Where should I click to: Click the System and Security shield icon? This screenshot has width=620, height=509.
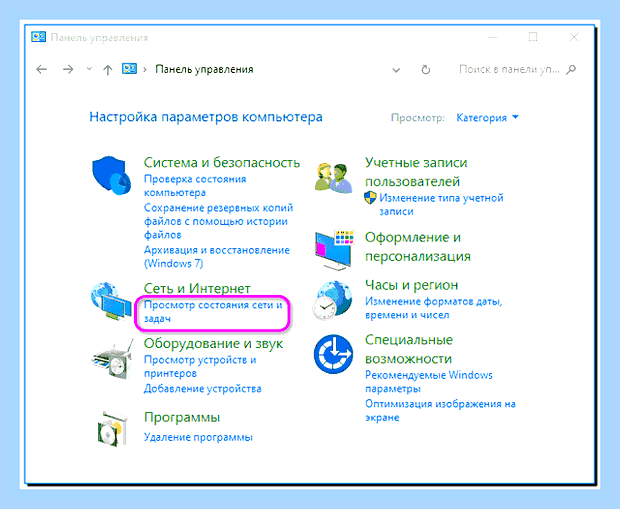tap(112, 176)
